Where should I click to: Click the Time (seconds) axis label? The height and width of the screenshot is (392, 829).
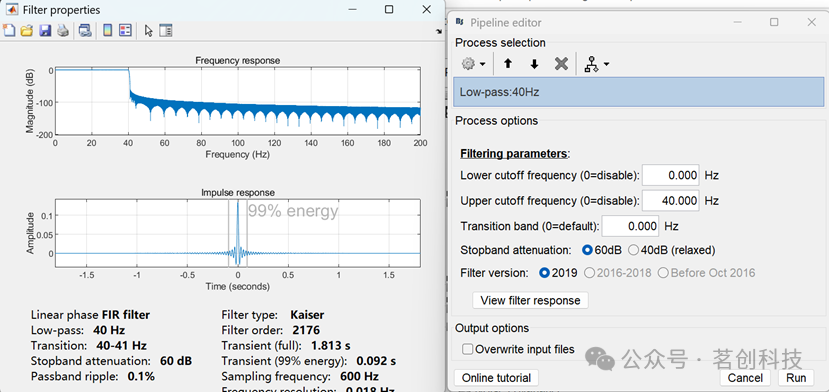point(238,286)
